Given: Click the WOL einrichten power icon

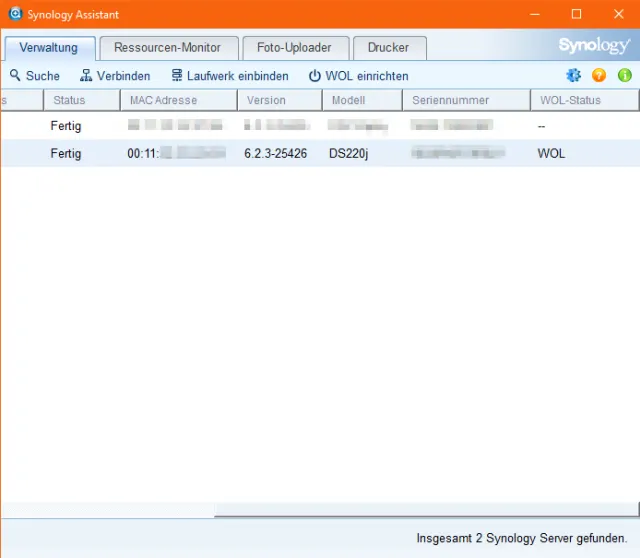Looking at the screenshot, I should [x=314, y=76].
